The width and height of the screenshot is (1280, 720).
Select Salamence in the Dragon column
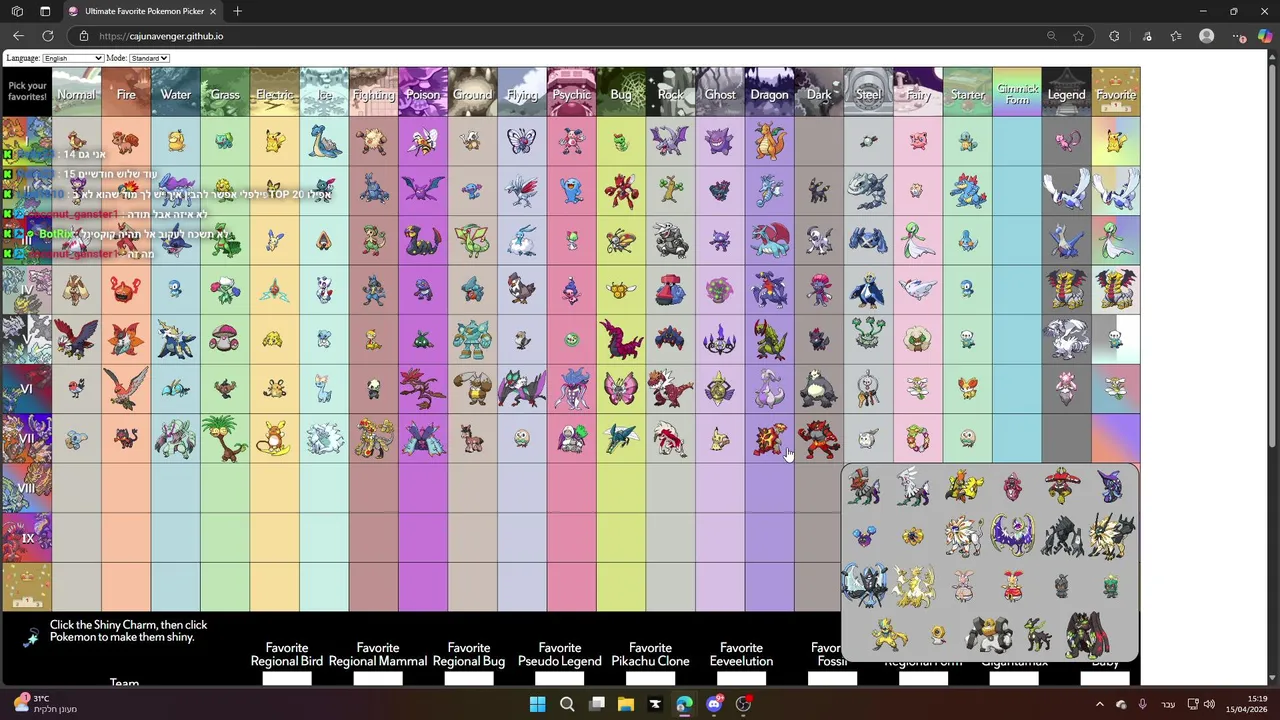(769, 240)
